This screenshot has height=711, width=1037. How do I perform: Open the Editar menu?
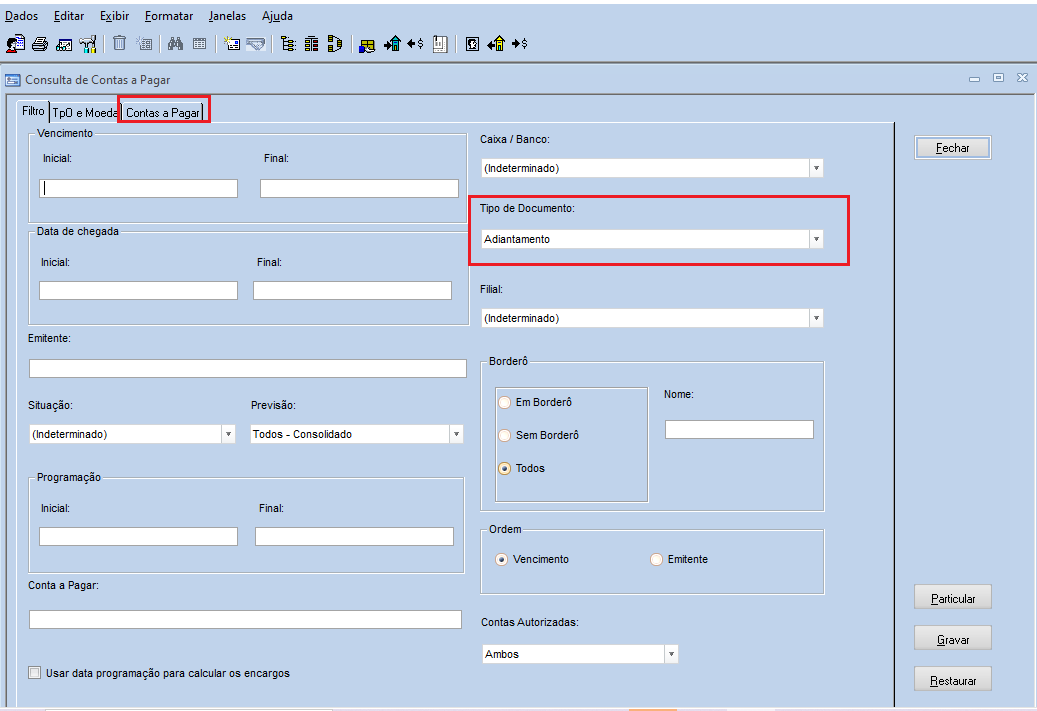click(x=69, y=16)
